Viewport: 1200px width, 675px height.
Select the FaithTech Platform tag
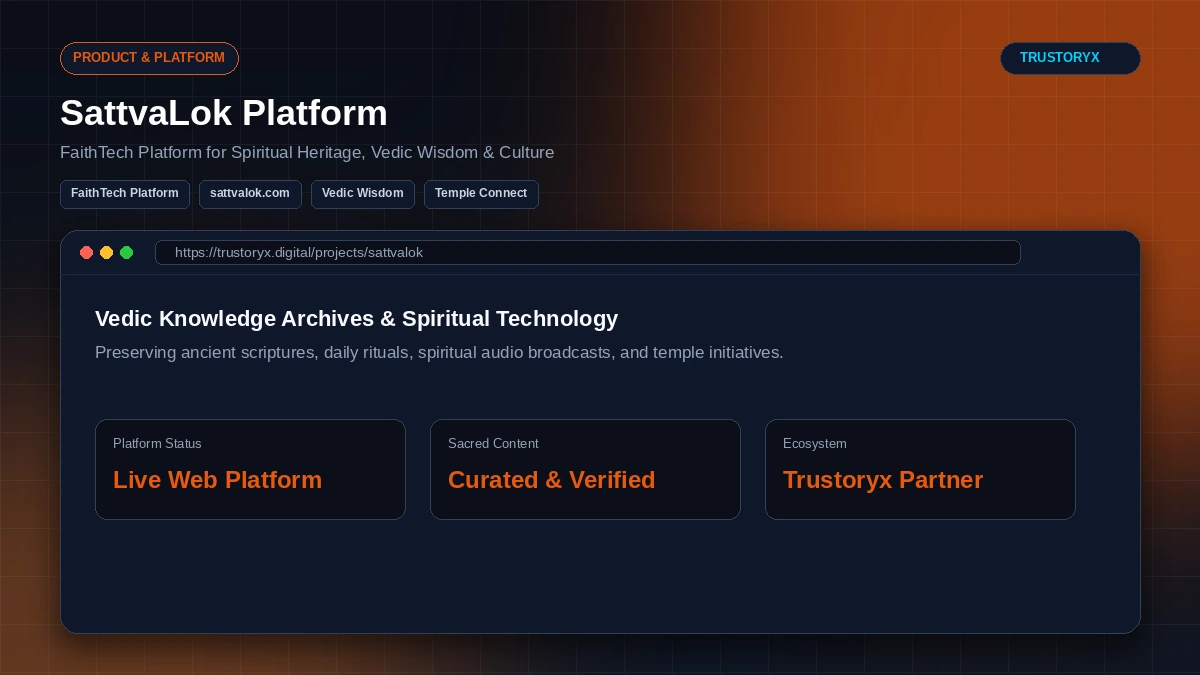(x=125, y=194)
